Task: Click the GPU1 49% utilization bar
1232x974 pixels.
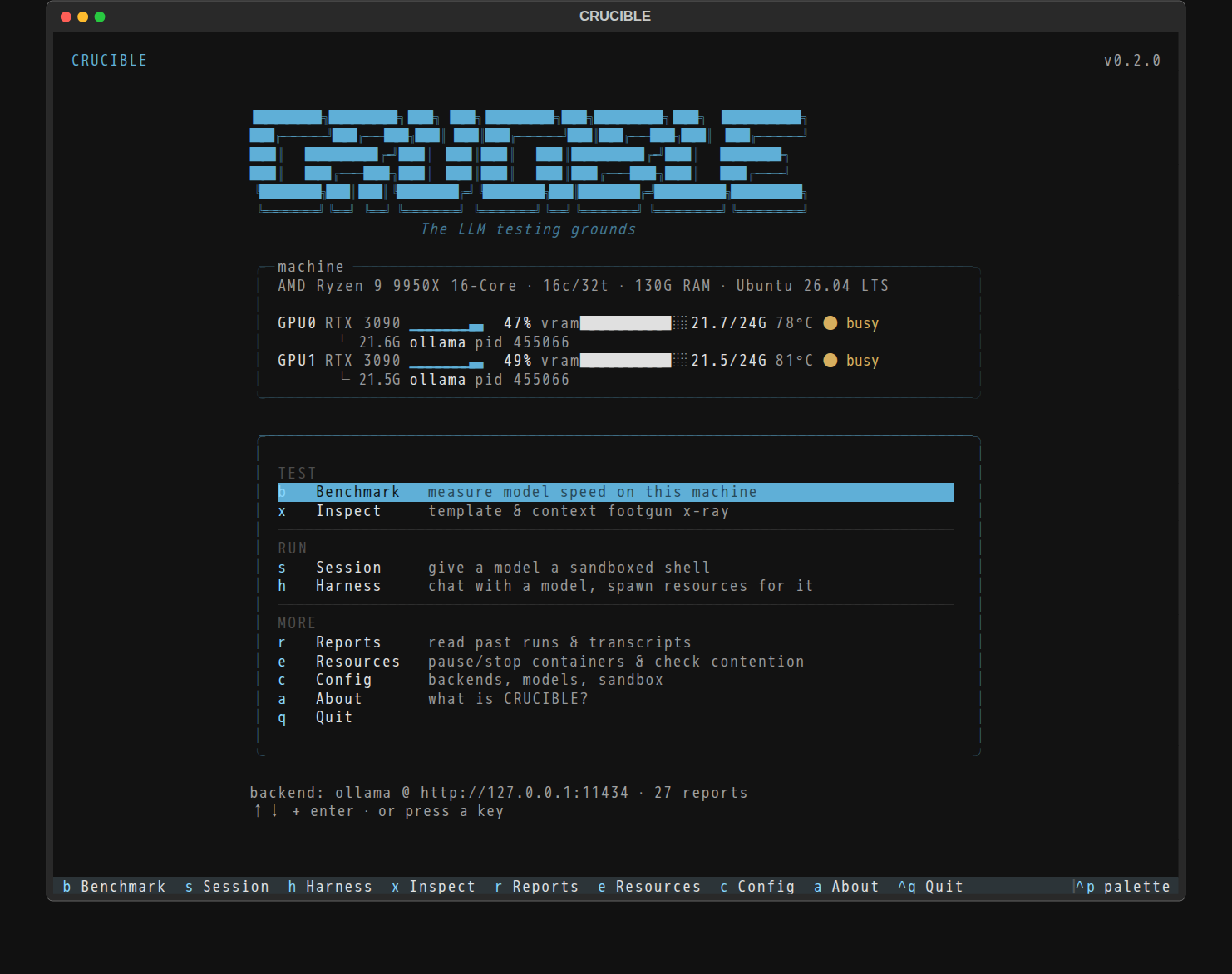Action: click(x=446, y=364)
